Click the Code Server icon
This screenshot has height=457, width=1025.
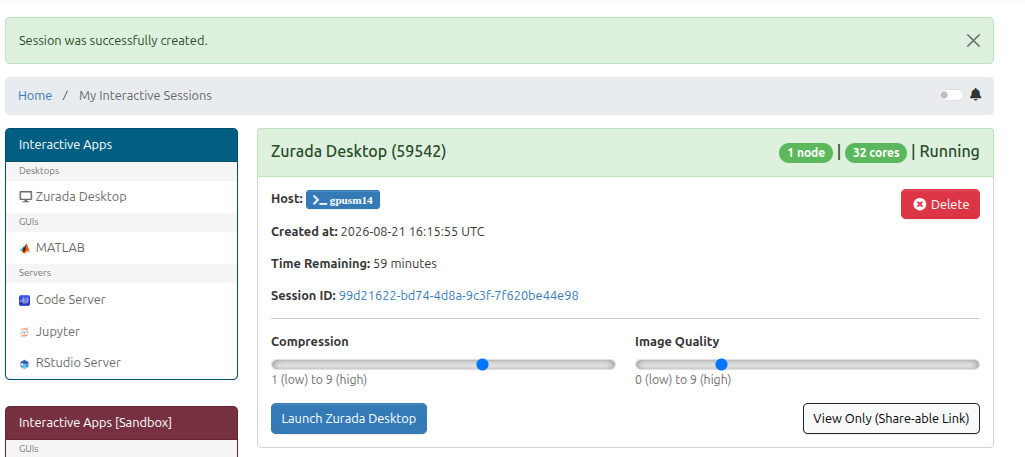(25, 300)
